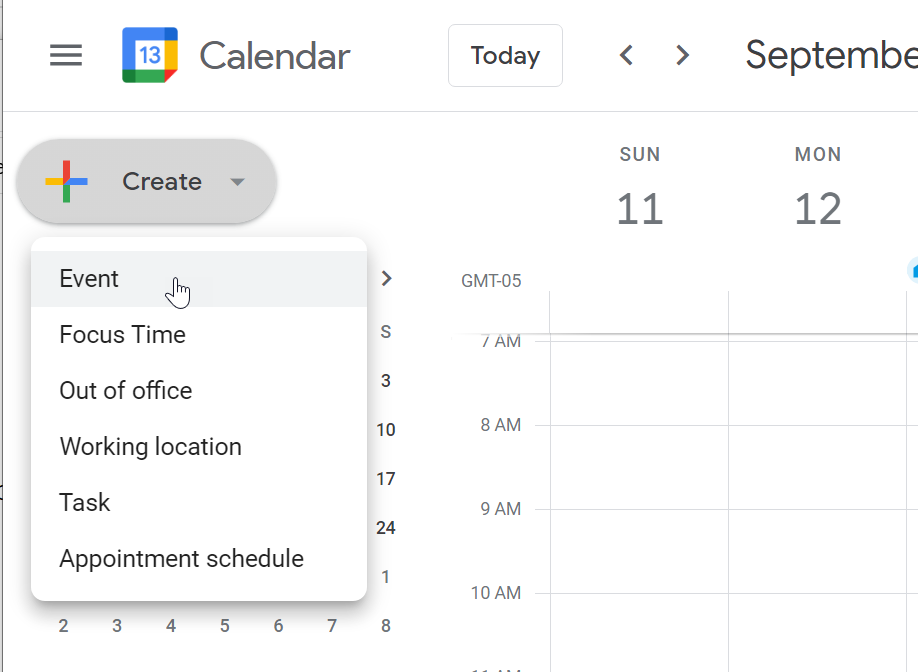Click the Google Calendar logo icon

click(150, 56)
